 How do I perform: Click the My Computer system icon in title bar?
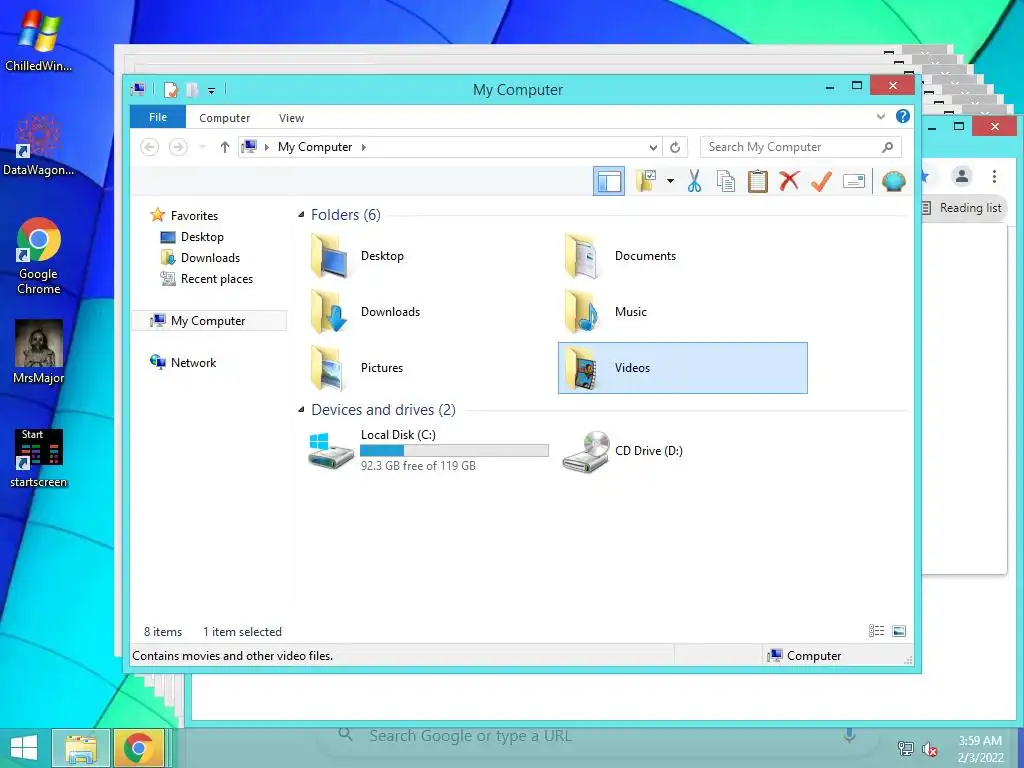138,89
